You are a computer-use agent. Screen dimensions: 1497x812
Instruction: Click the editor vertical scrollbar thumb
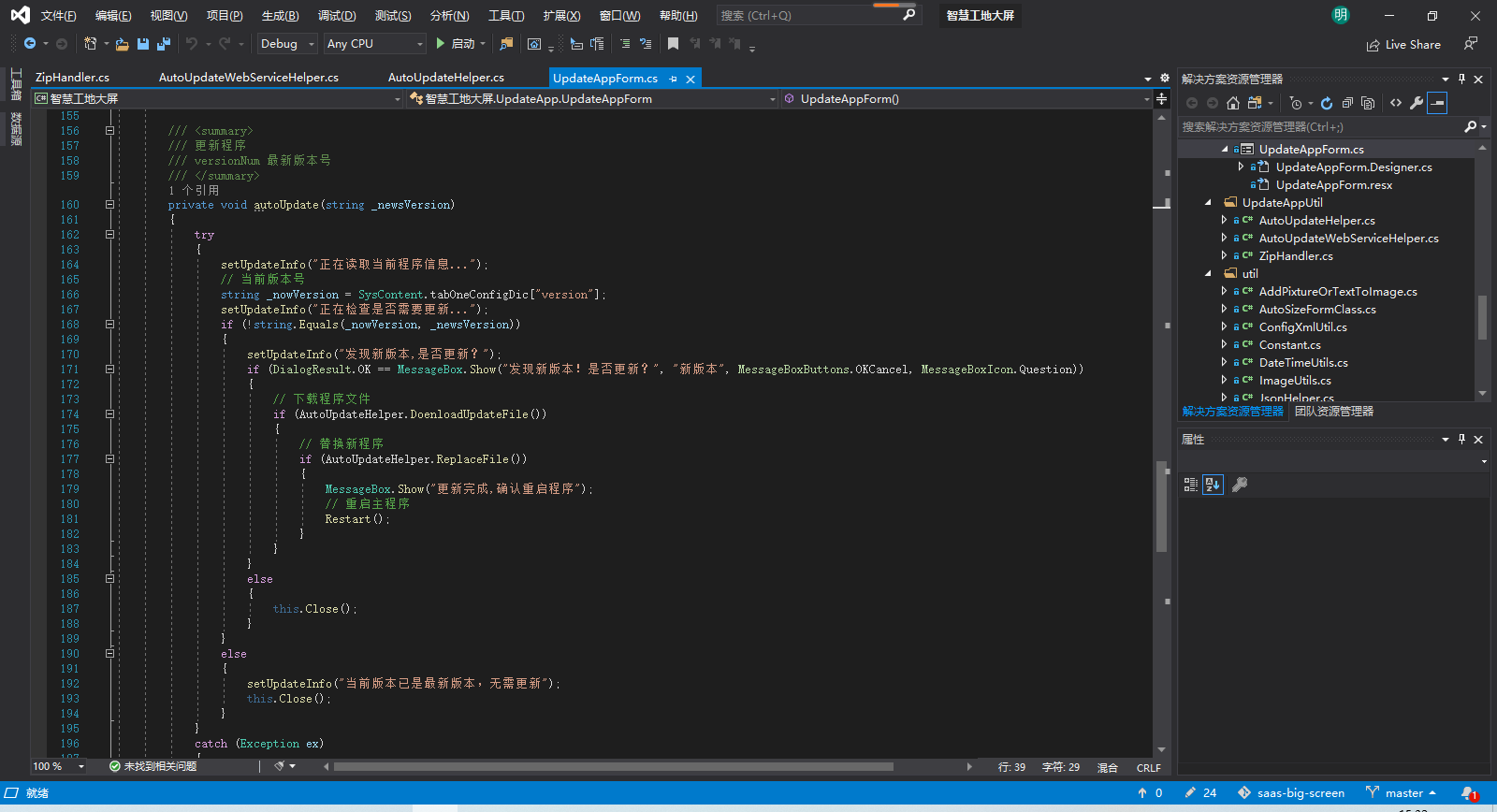click(x=1161, y=506)
